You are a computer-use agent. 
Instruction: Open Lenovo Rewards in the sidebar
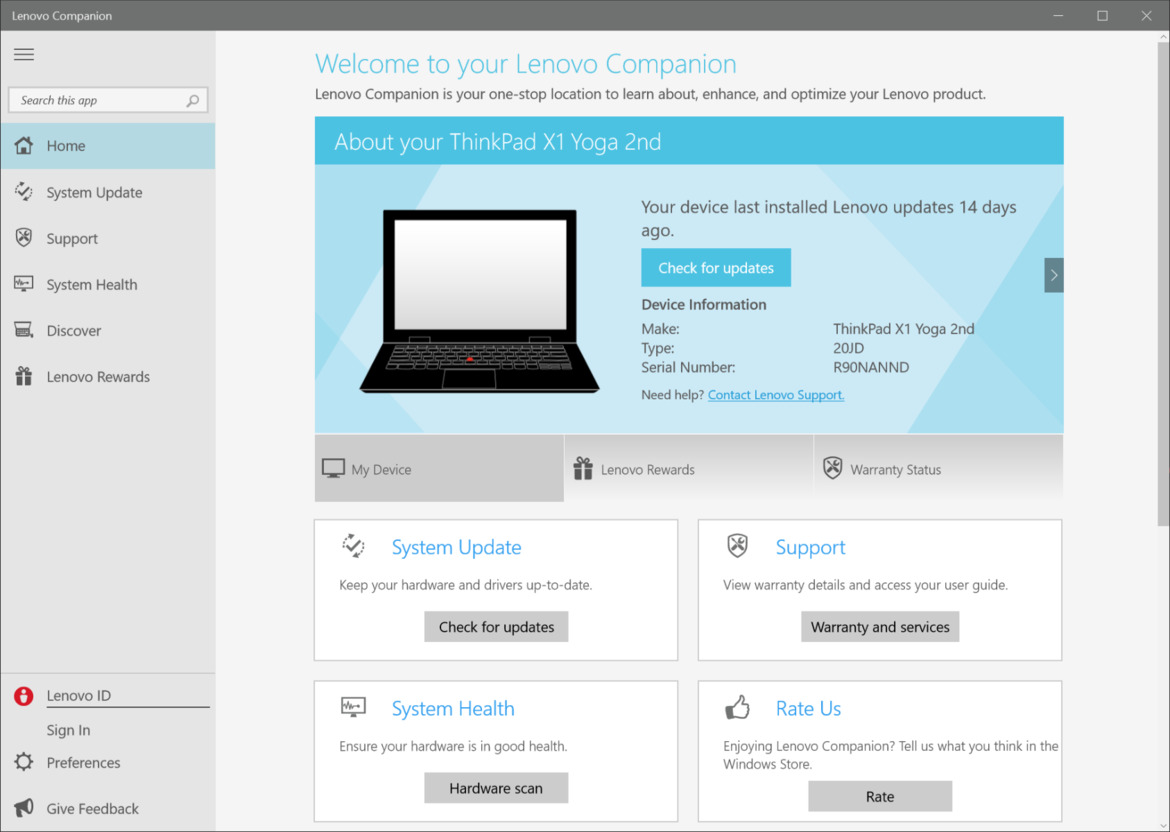[108, 376]
